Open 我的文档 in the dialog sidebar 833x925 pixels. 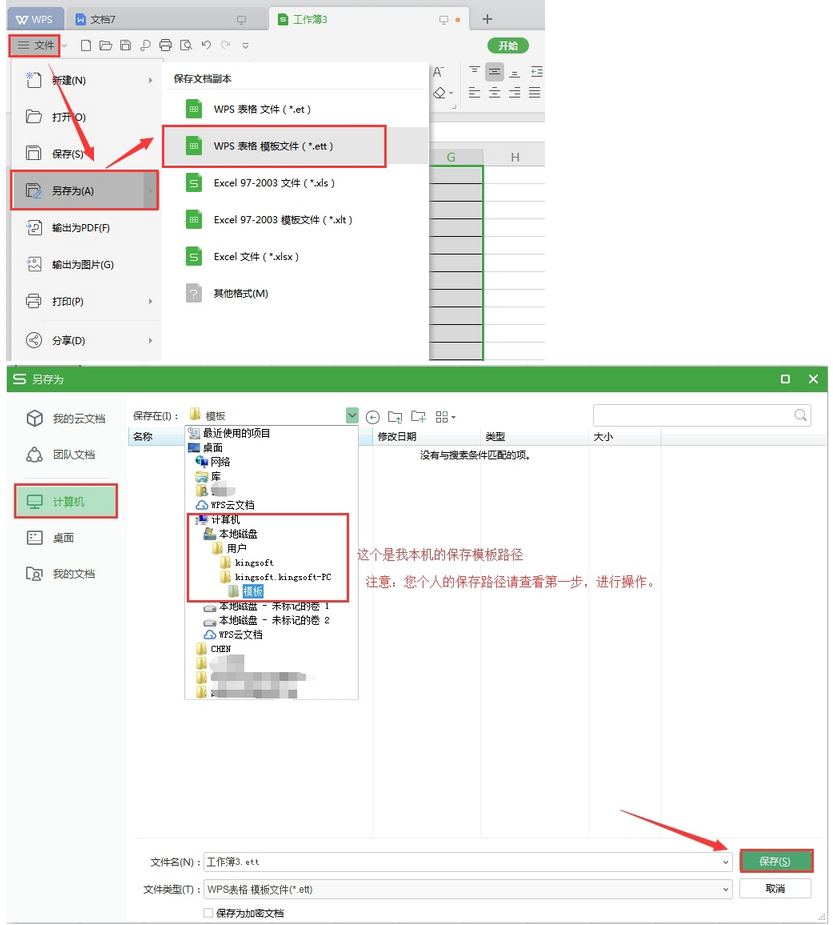coord(61,573)
